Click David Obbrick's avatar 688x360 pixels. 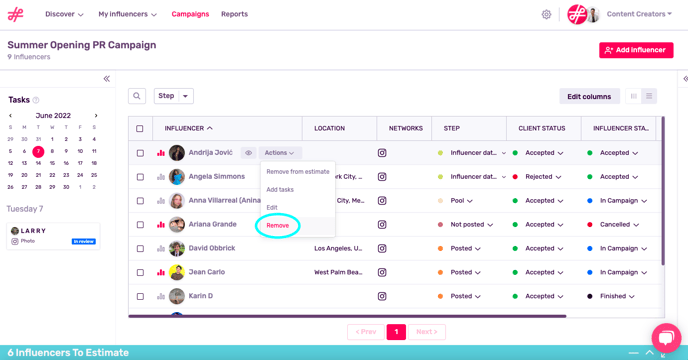tap(177, 248)
